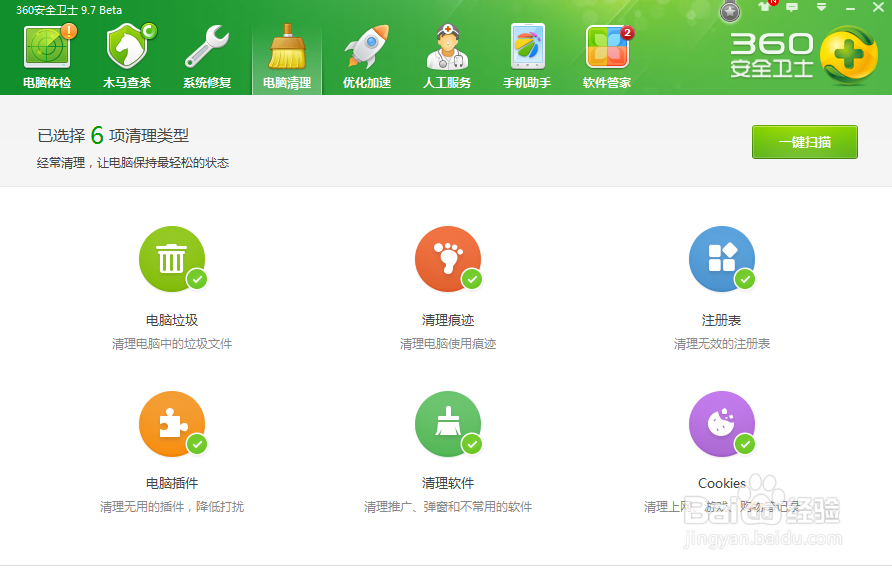Click the Cookies label text
892x569 pixels.
coord(722,483)
